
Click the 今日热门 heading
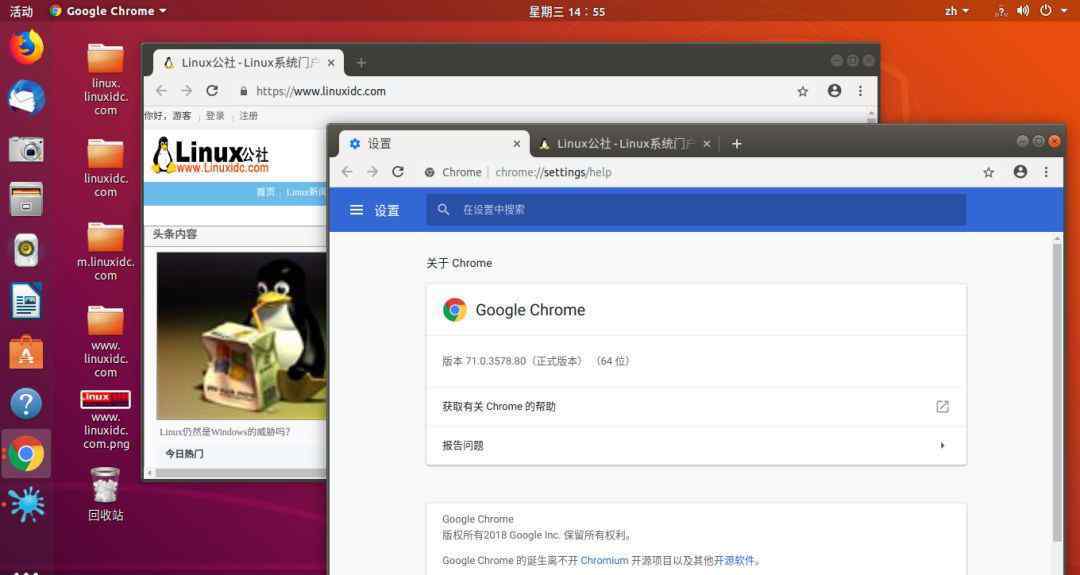click(184, 454)
